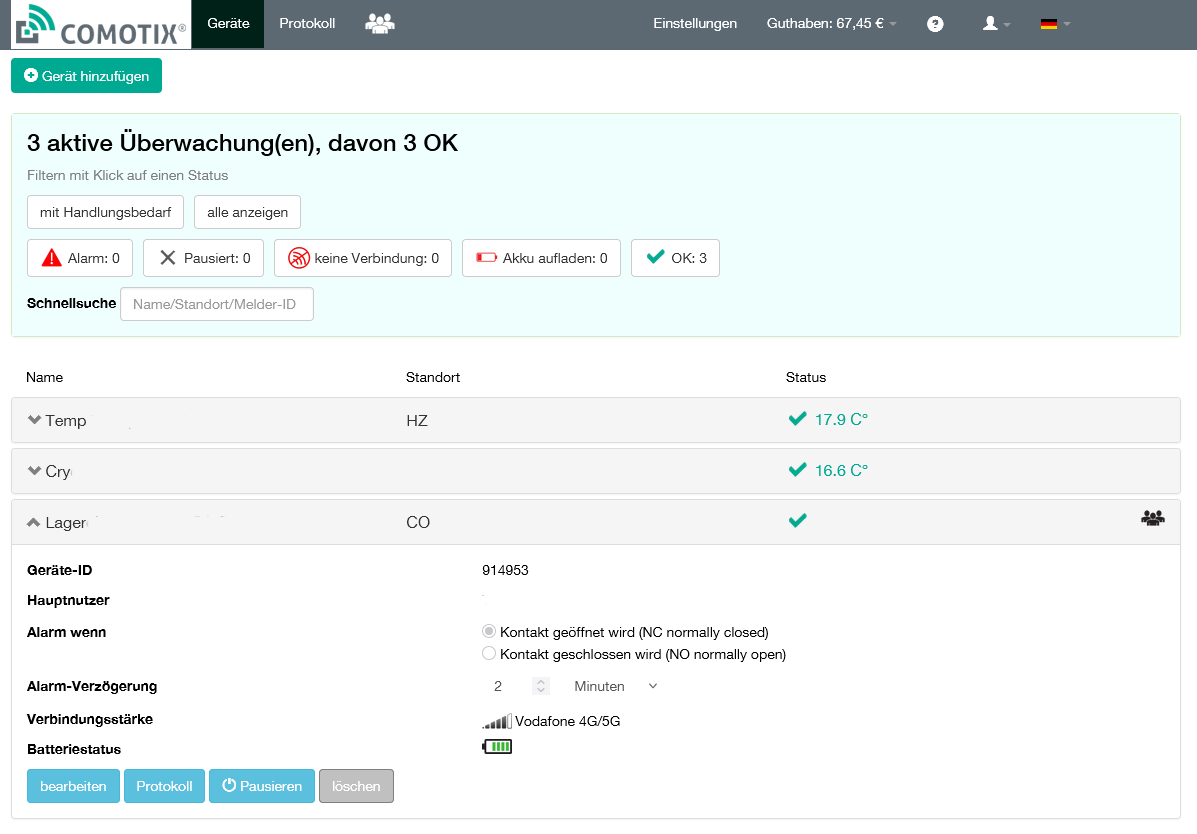Filter by keine Verbindung status

tap(362, 258)
